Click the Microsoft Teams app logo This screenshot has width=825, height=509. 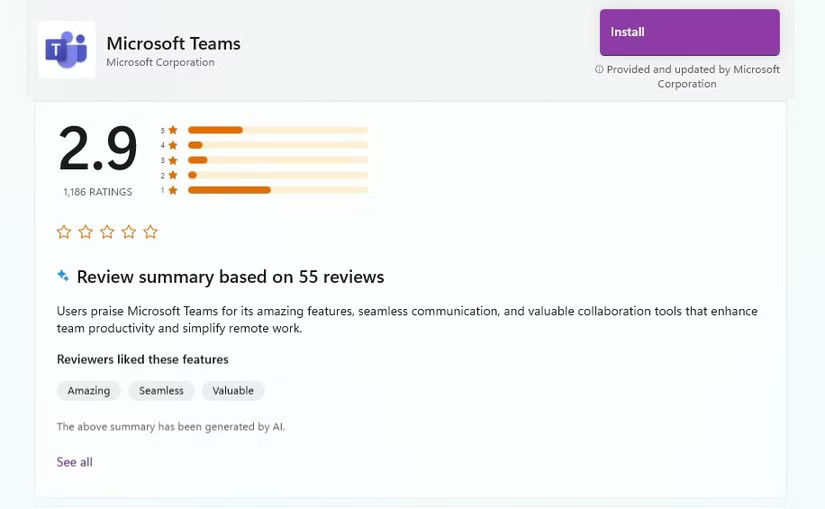(x=67, y=49)
